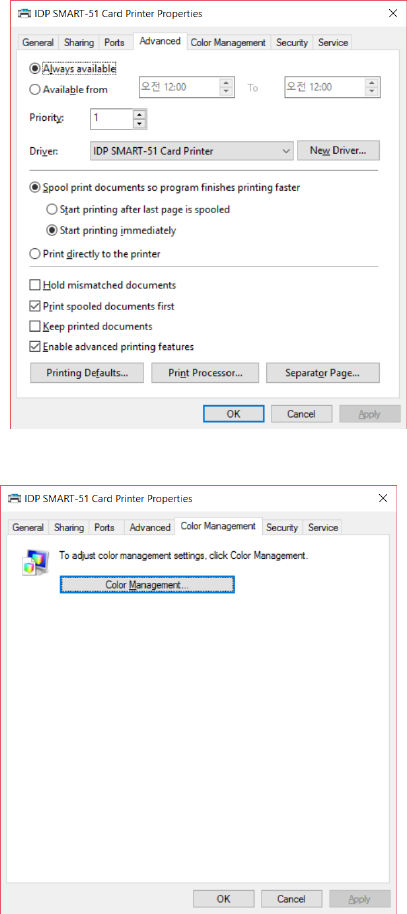The width and height of the screenshot is (407, 914).
Task: Click printer icon in bottom dialog title bar
Action: point(15,498)
